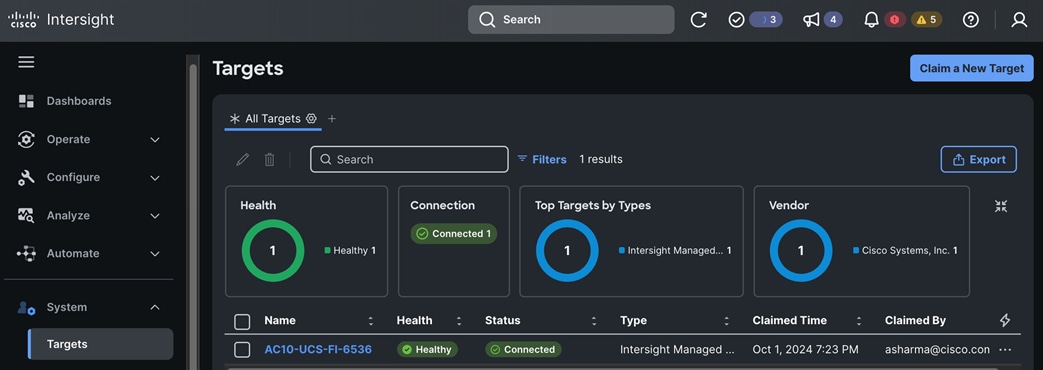Click the Operate gear icon
The image size is (1043, 370).
pyautogui.click(x=26, y=139)
